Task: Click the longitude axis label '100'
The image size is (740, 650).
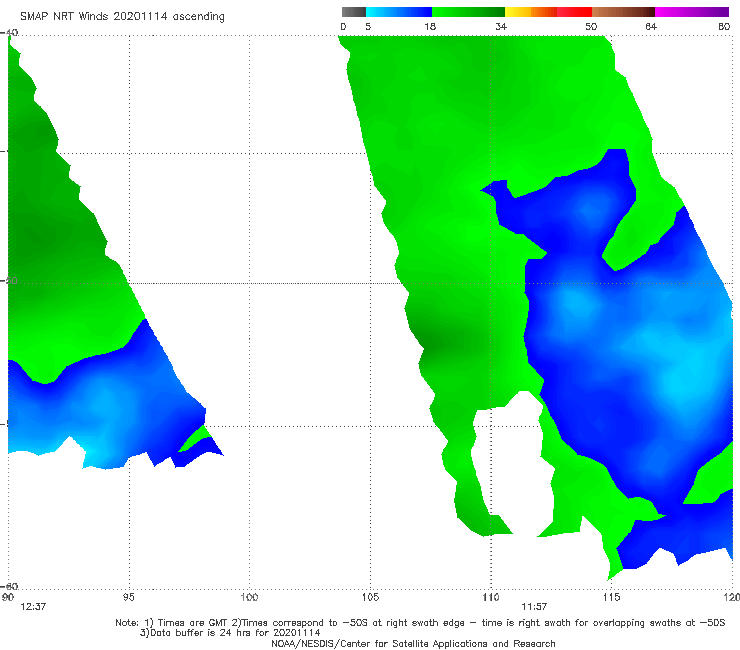Action: [x=249, y=598]
